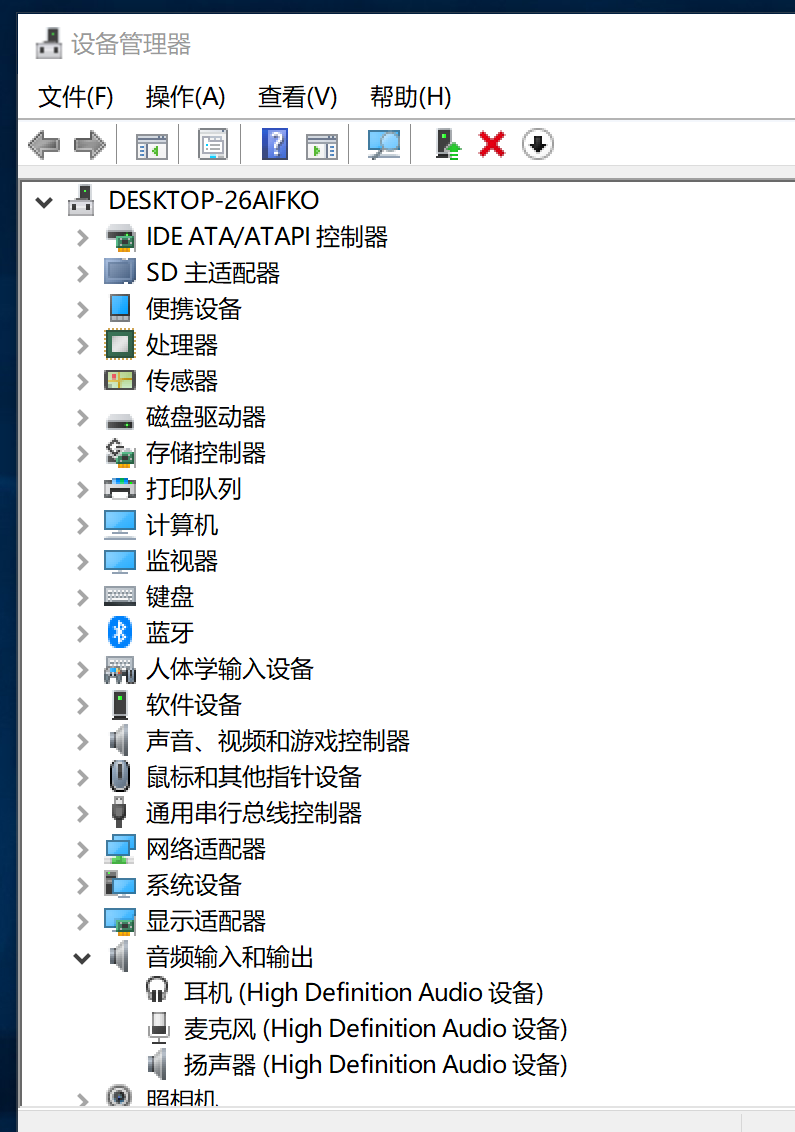This screenshot has width=795, height=1132.
Task: Click the 耳机 headphone icon
Action: point(157,990)
